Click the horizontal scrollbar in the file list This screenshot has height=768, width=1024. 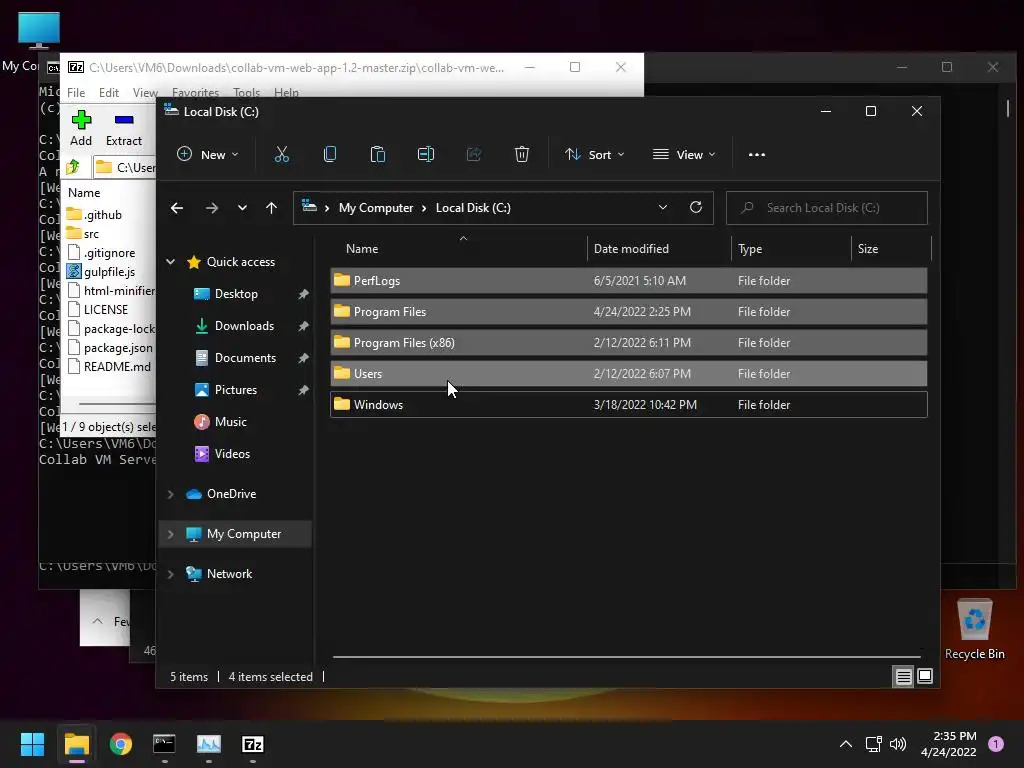click(626, 656)
